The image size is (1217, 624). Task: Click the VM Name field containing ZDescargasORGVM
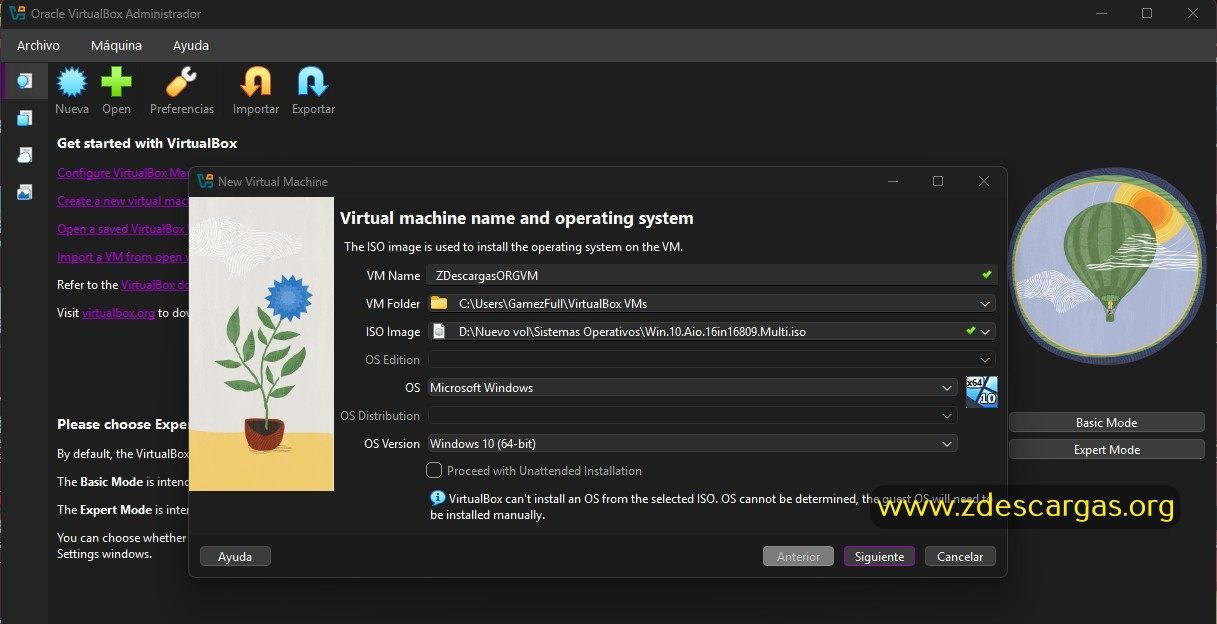pos(711,275)
